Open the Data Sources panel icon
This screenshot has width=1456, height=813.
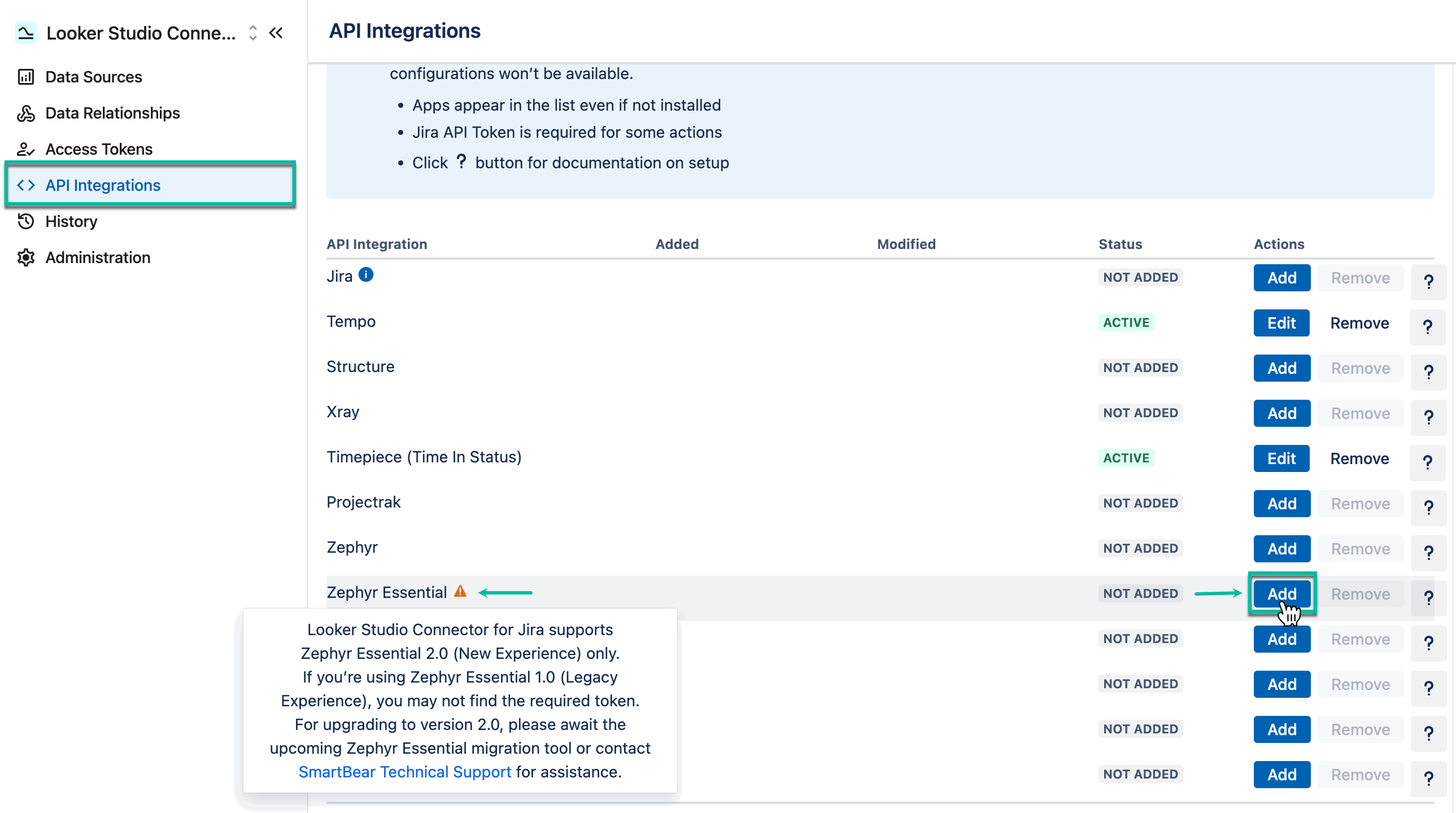[25, 76]
